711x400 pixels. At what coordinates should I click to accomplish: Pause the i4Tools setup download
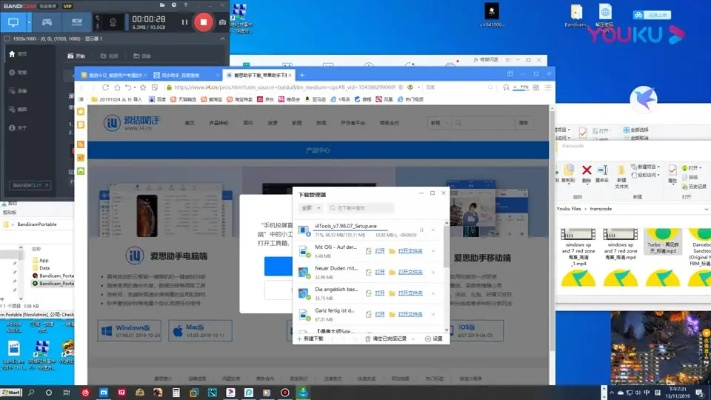click(422, 230)
